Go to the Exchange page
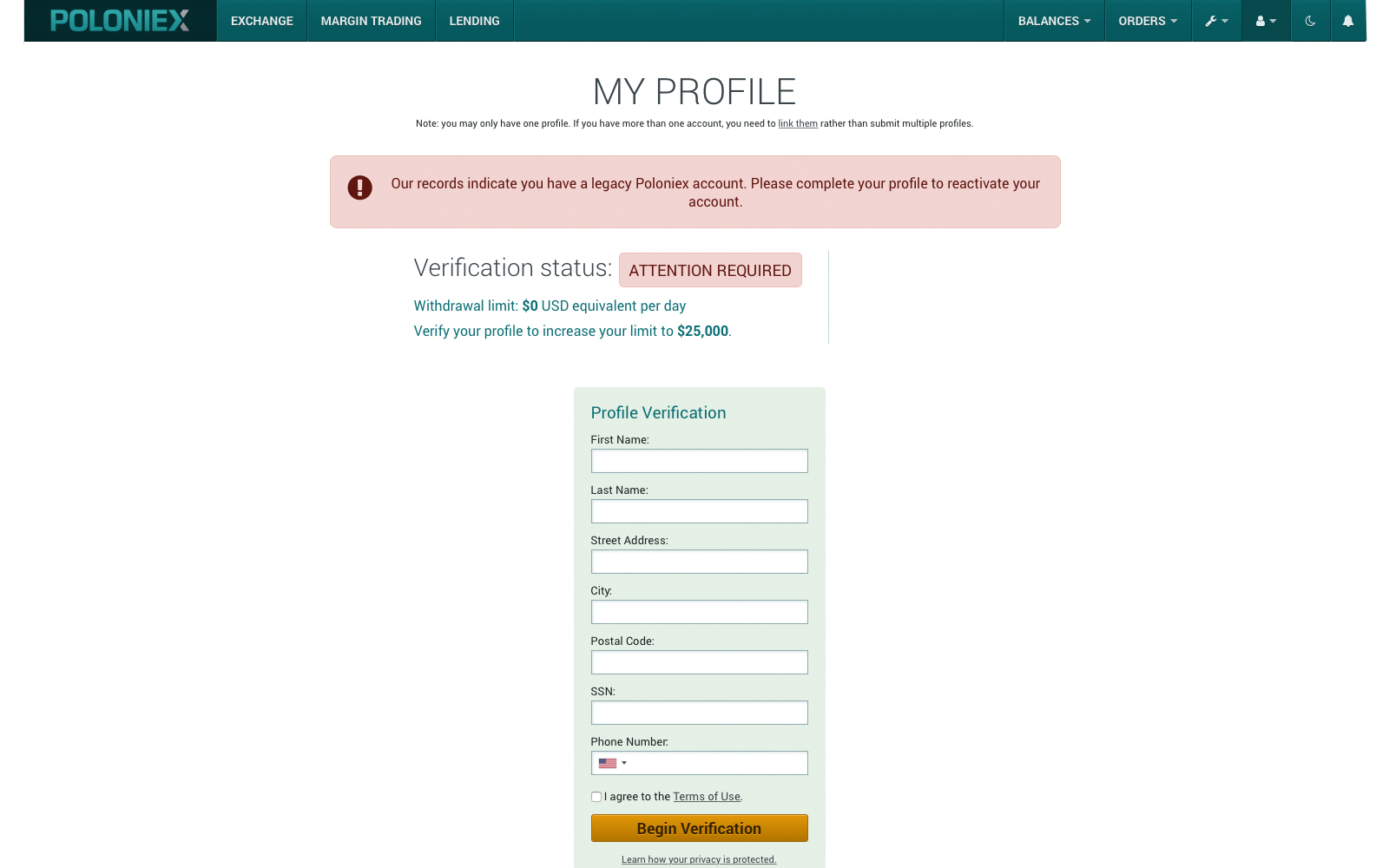1389x868 pixels. 262,21
